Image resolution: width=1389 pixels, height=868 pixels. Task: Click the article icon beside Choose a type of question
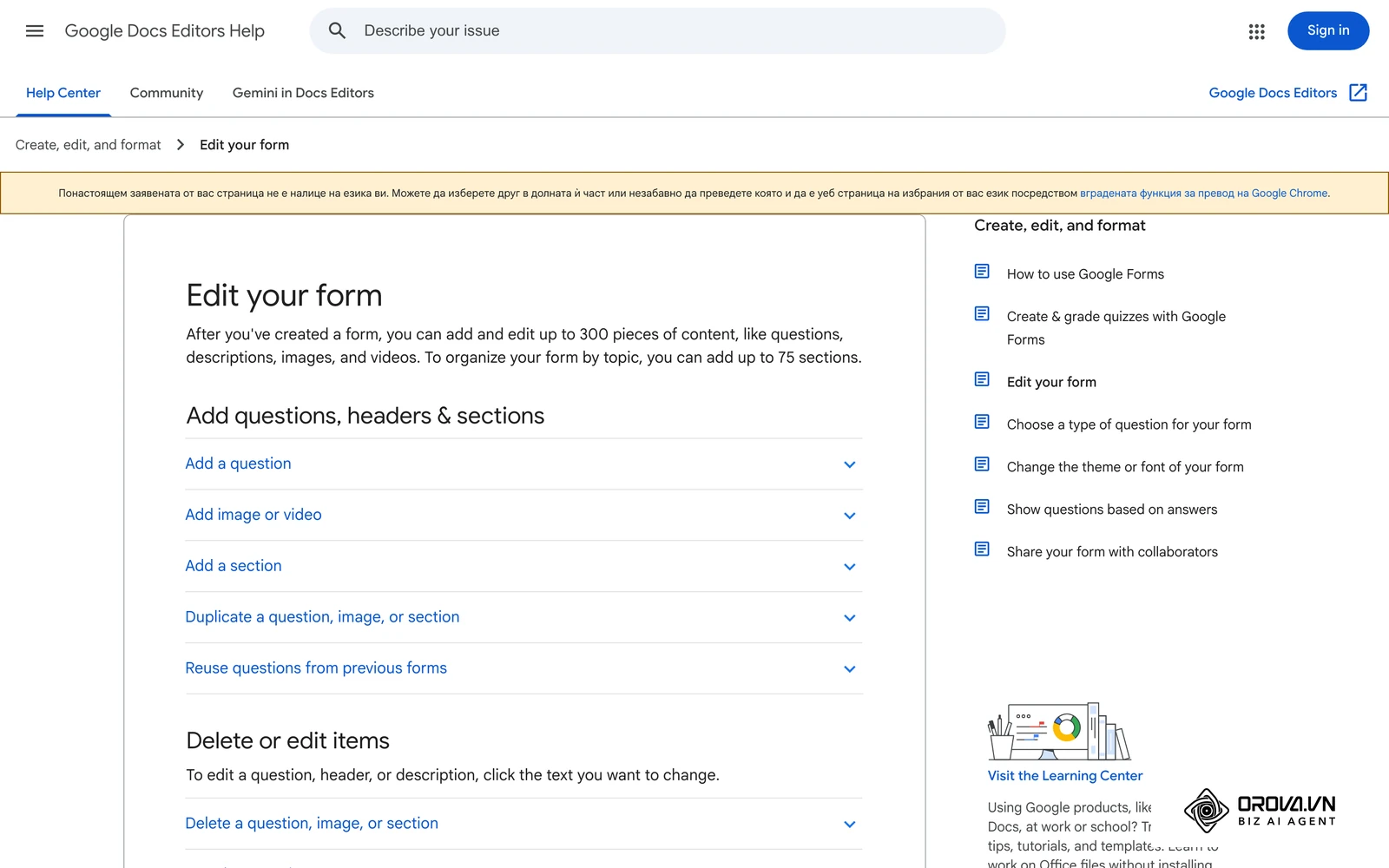(x=982, y=422)
